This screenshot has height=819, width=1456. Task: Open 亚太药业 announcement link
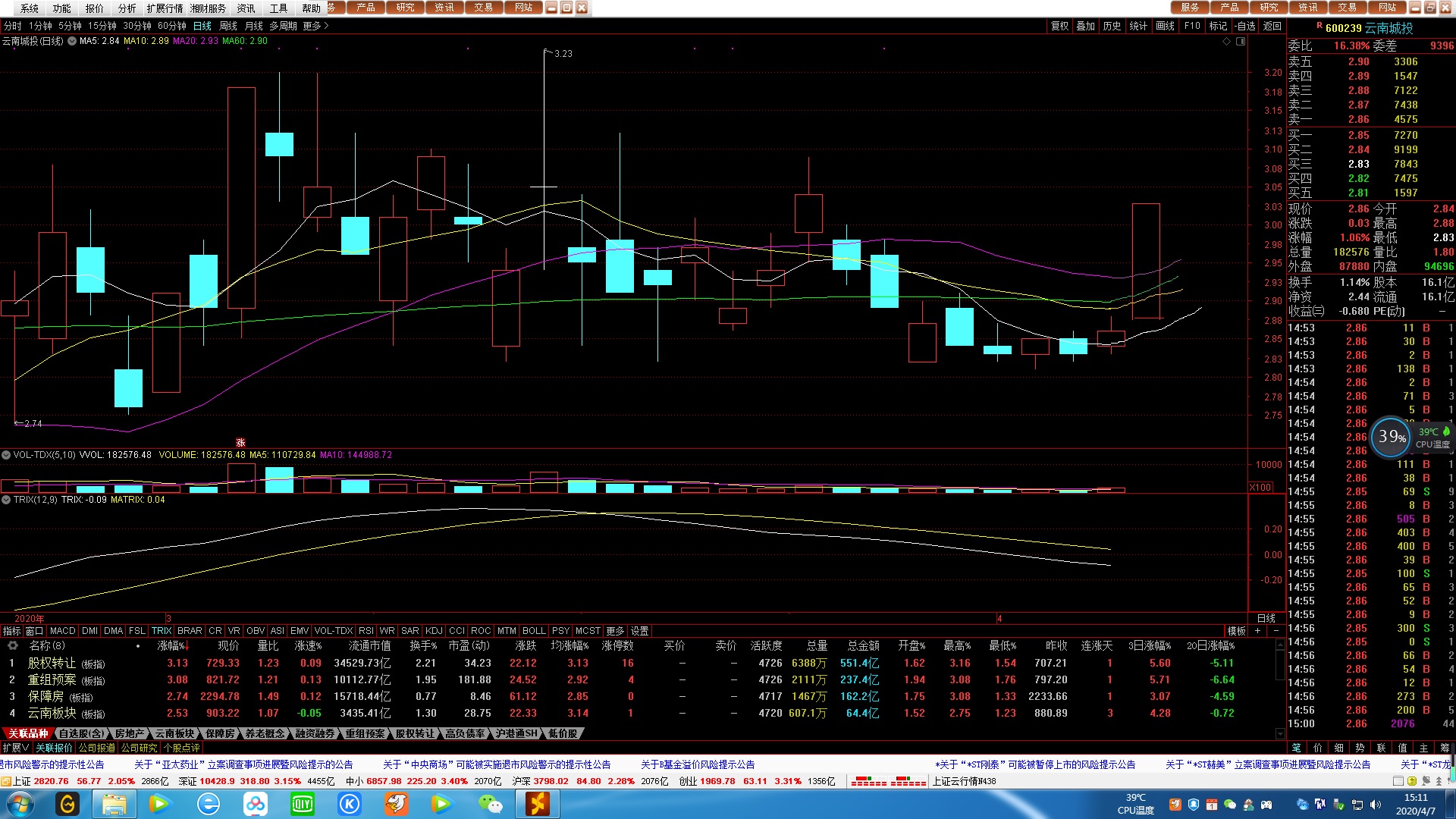[243, 764]
